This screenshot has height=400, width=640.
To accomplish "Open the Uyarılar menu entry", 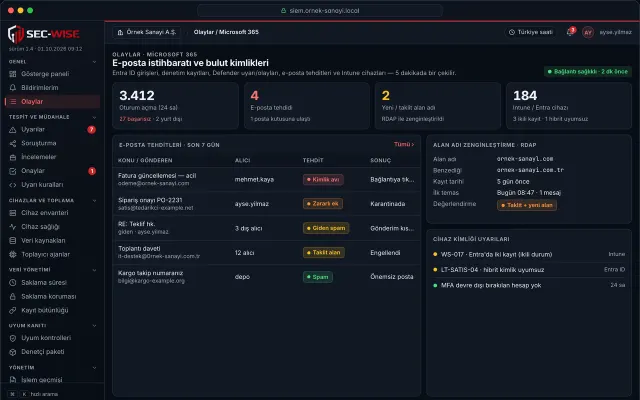I will tap(52, 129).
